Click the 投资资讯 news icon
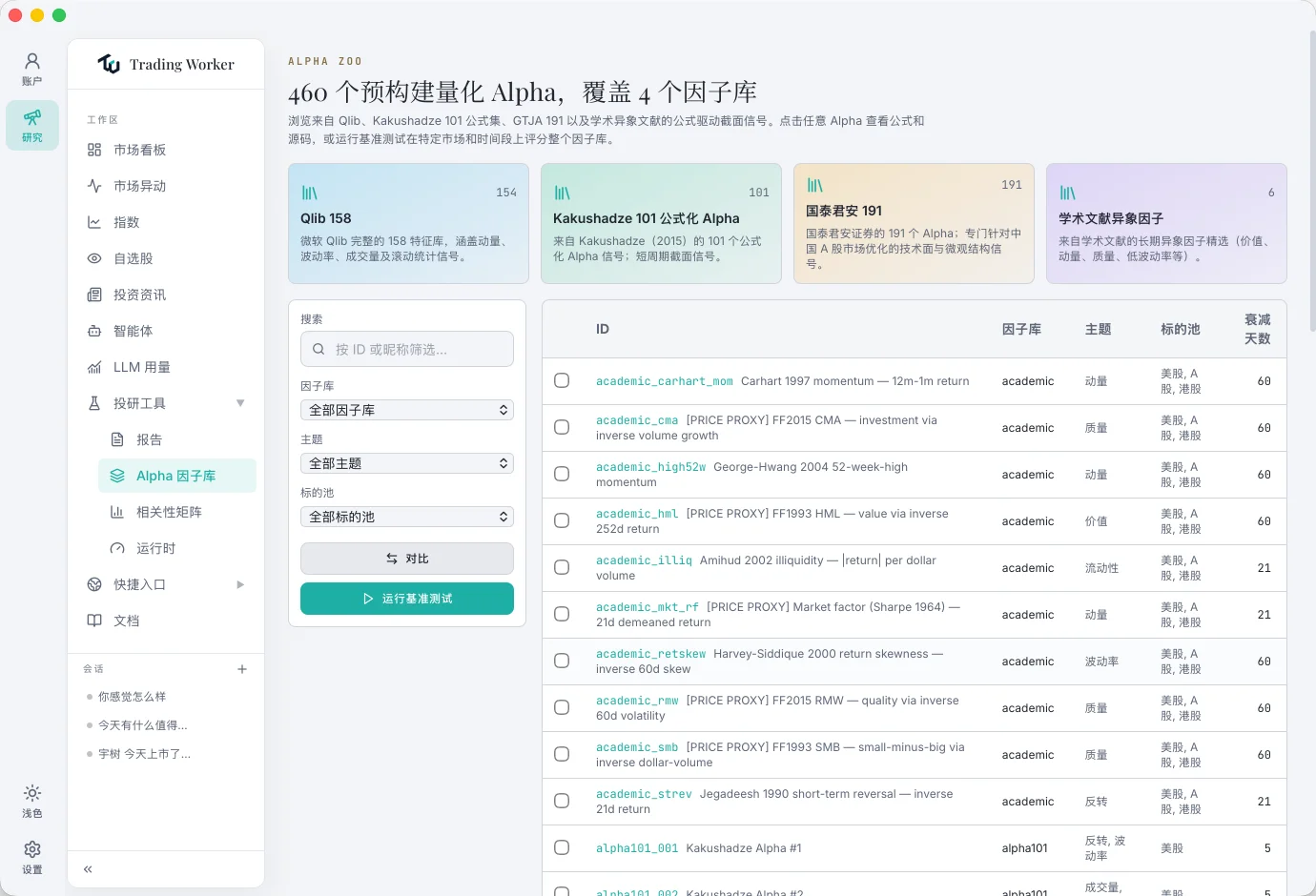 pos(94,295)
